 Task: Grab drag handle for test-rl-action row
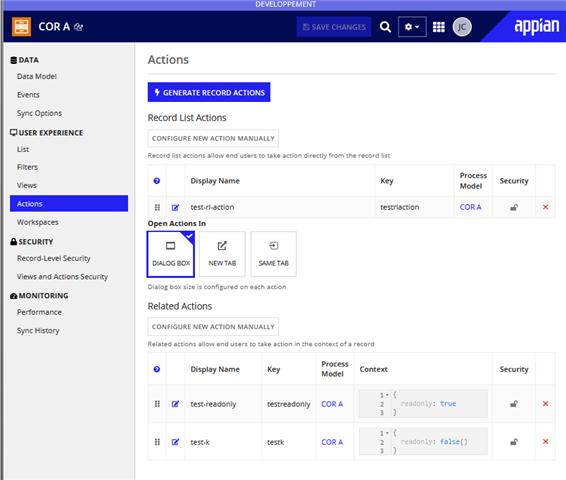(157, 207)
